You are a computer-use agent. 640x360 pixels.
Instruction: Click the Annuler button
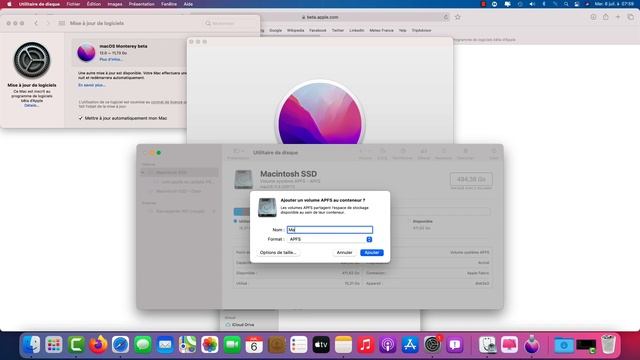point(344,253)
